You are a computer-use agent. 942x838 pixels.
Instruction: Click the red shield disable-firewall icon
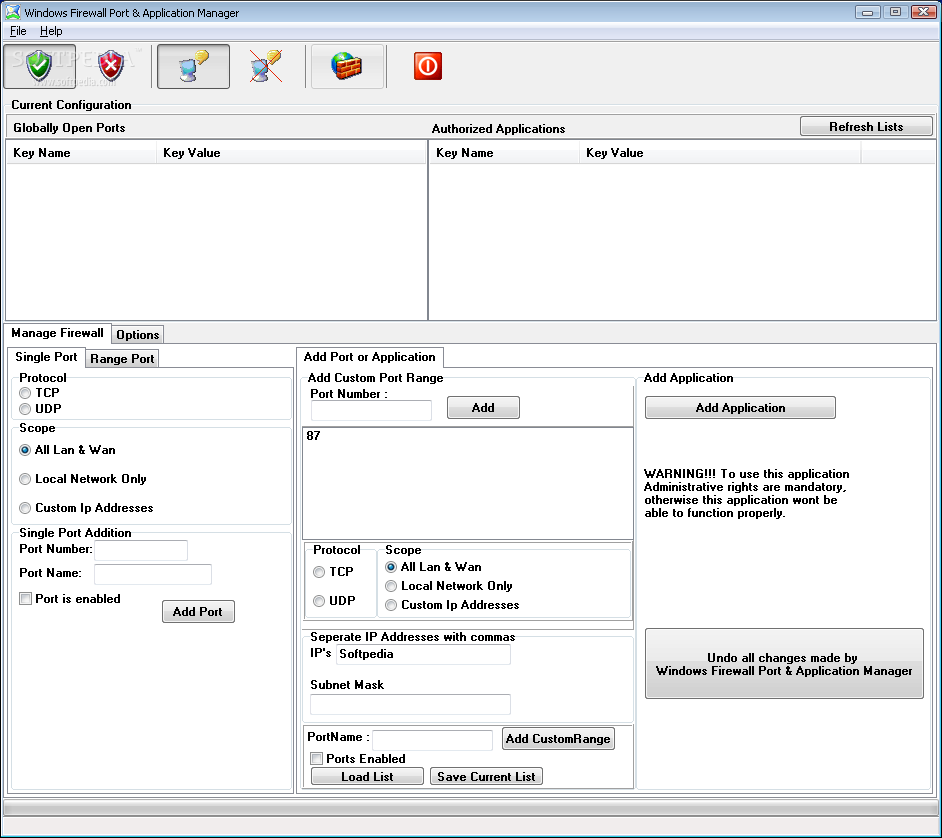point(111,66)
